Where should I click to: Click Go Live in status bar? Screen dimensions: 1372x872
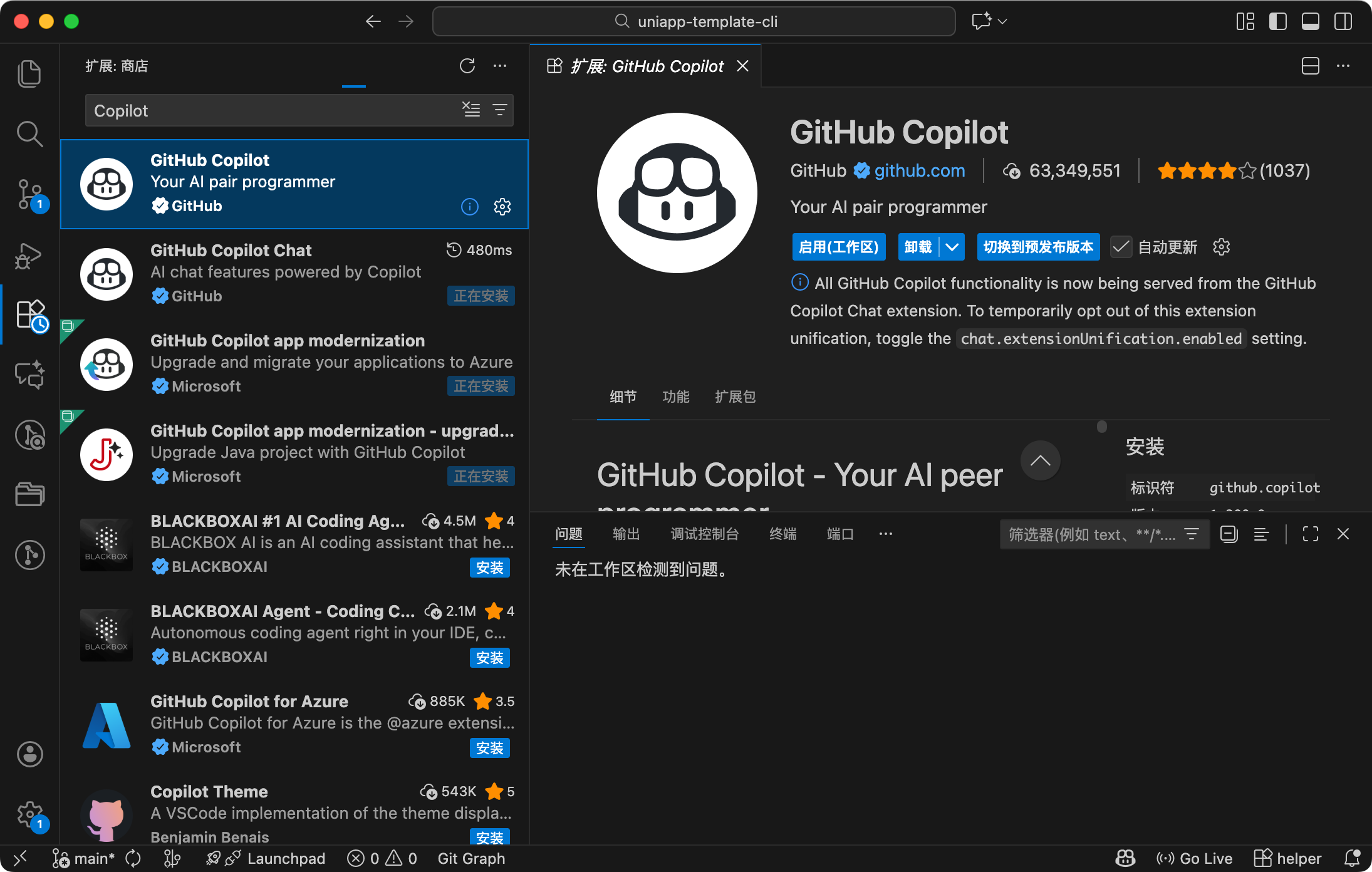pos(1194,858)
